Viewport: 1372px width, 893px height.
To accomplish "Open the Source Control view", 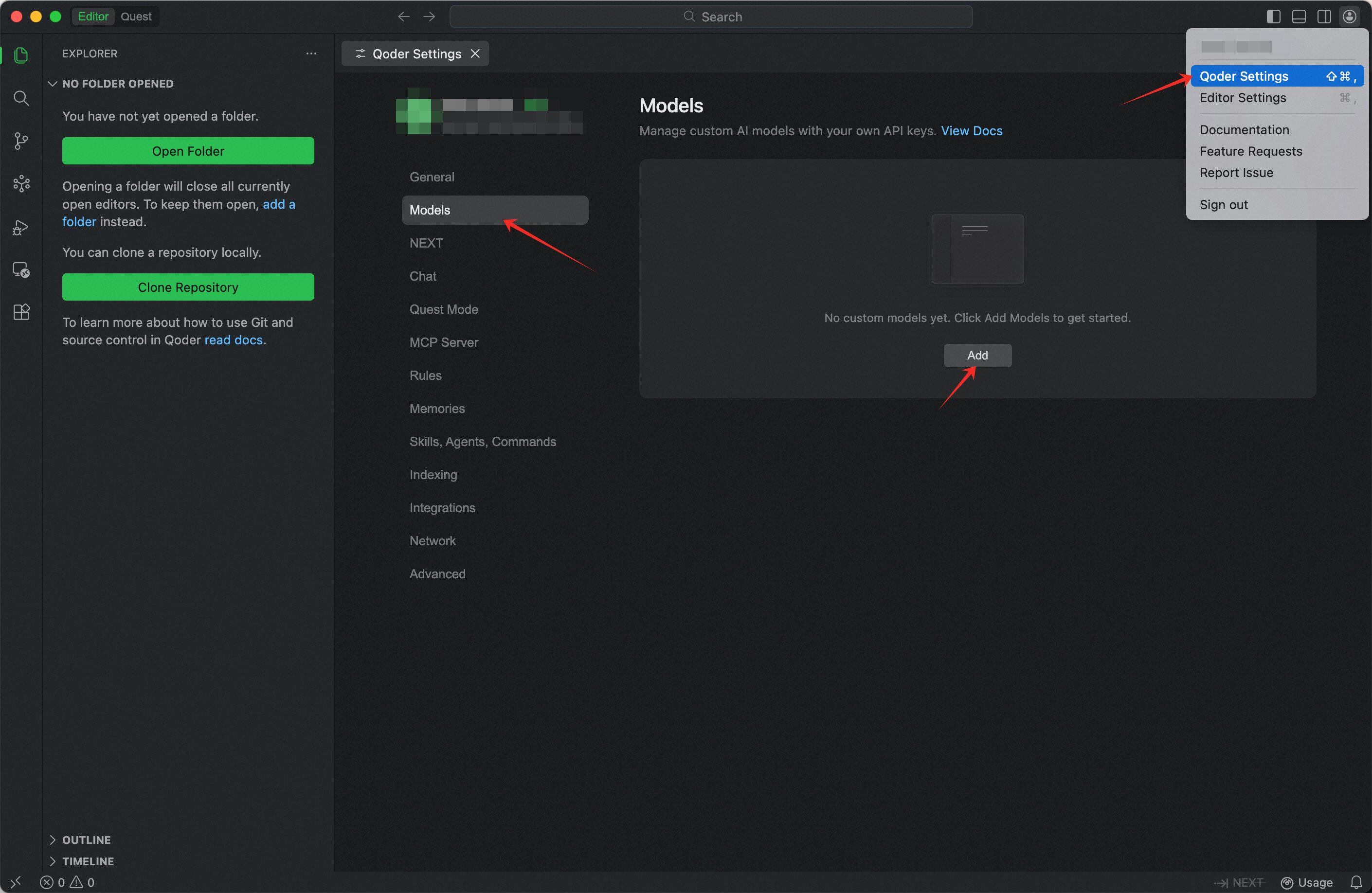I will coord(21,141).
